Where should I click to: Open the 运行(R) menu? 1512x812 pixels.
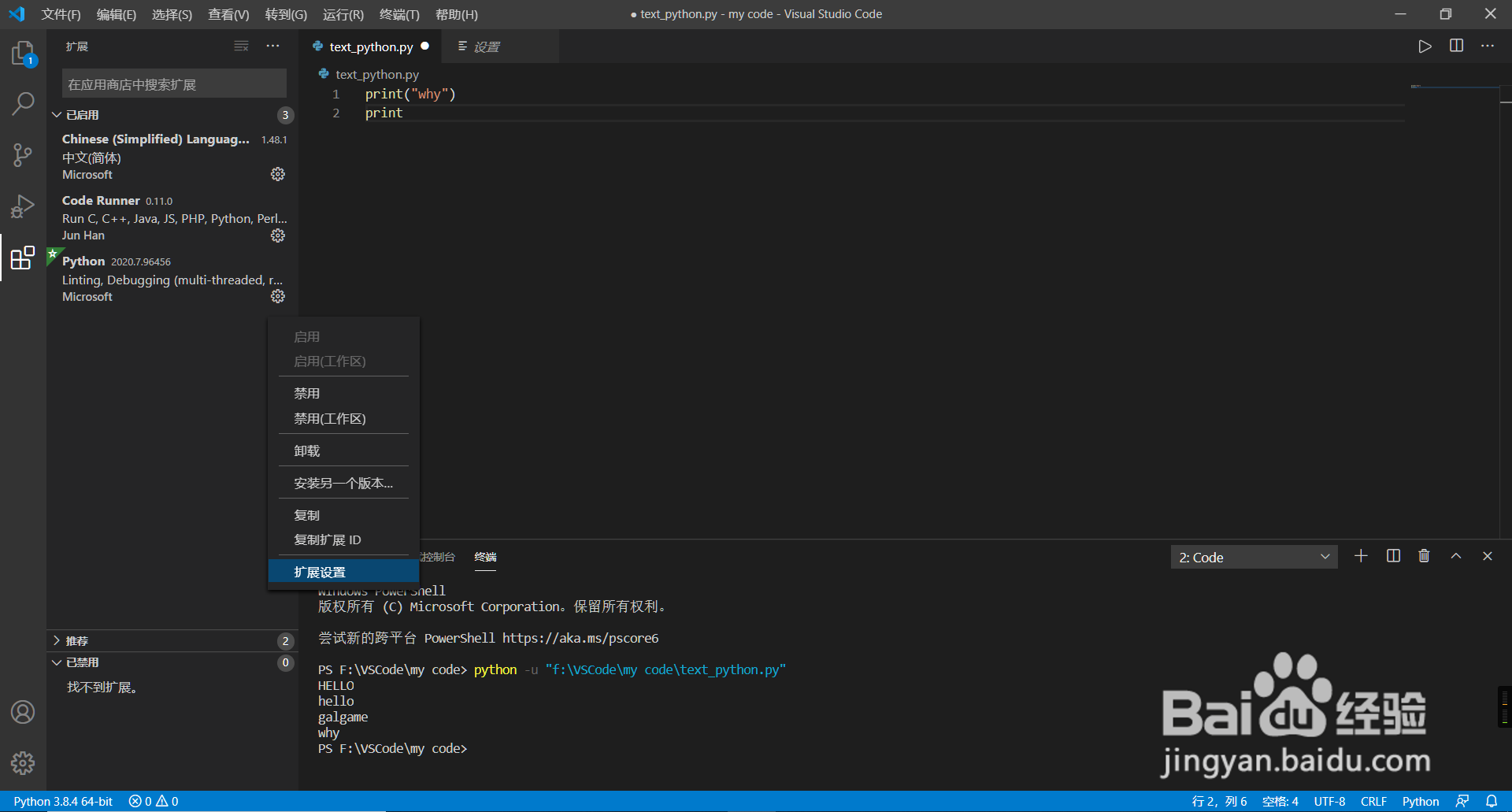[343, 14]
